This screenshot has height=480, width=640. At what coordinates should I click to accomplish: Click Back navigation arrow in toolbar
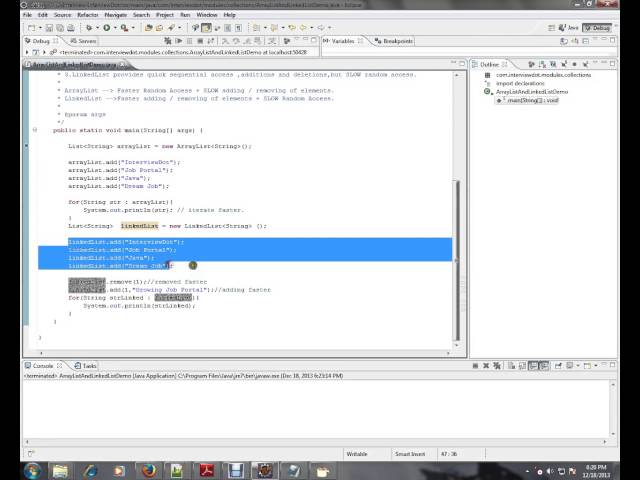[x=303, y=28]
